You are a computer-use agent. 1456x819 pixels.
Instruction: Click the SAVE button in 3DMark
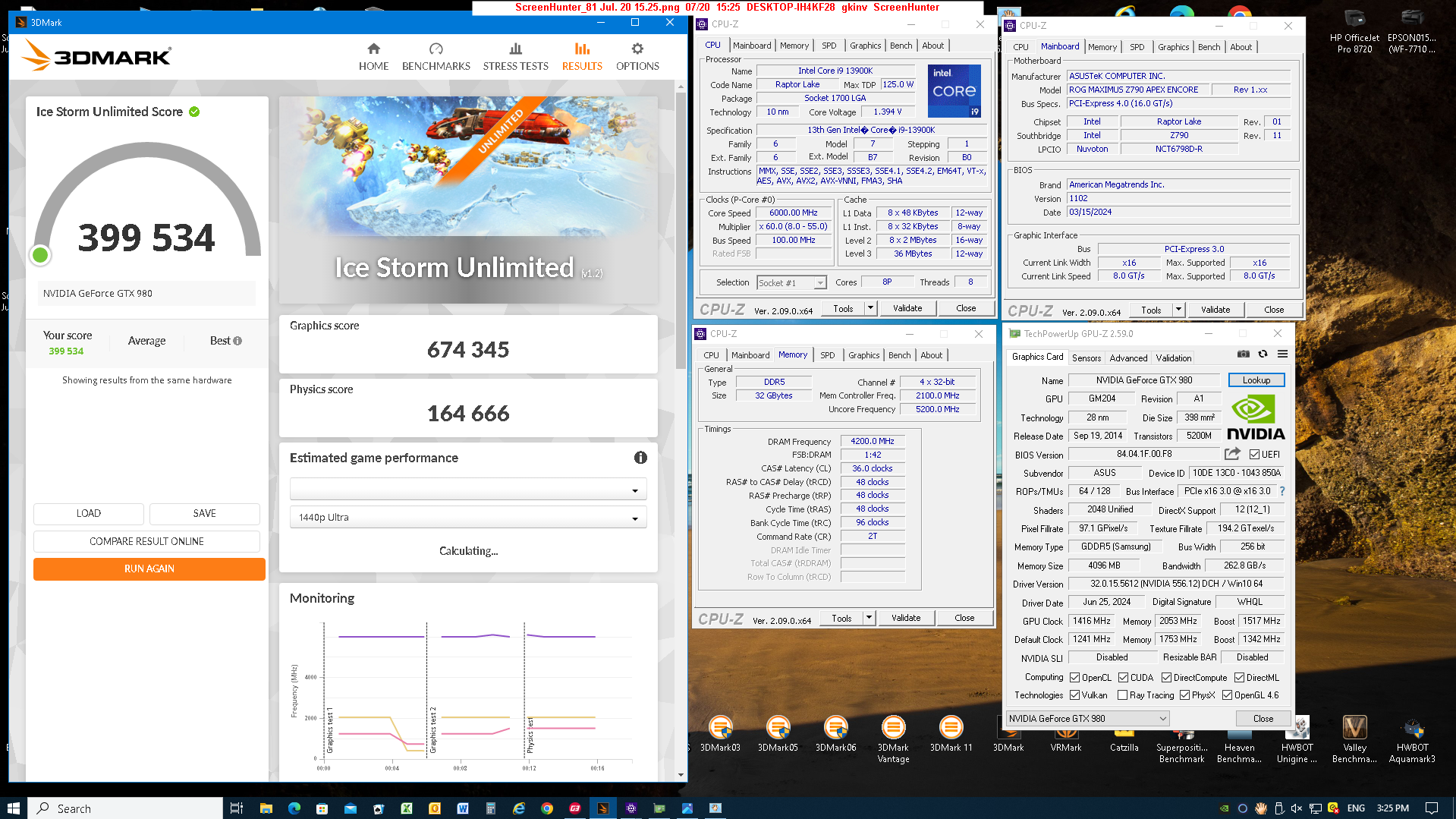click(205, 514)
